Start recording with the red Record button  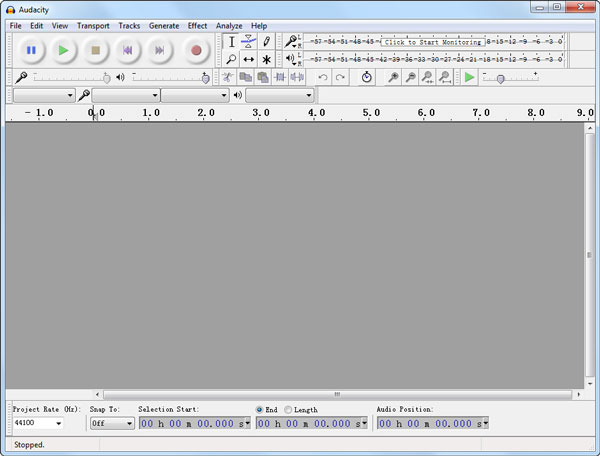point(196,50)
